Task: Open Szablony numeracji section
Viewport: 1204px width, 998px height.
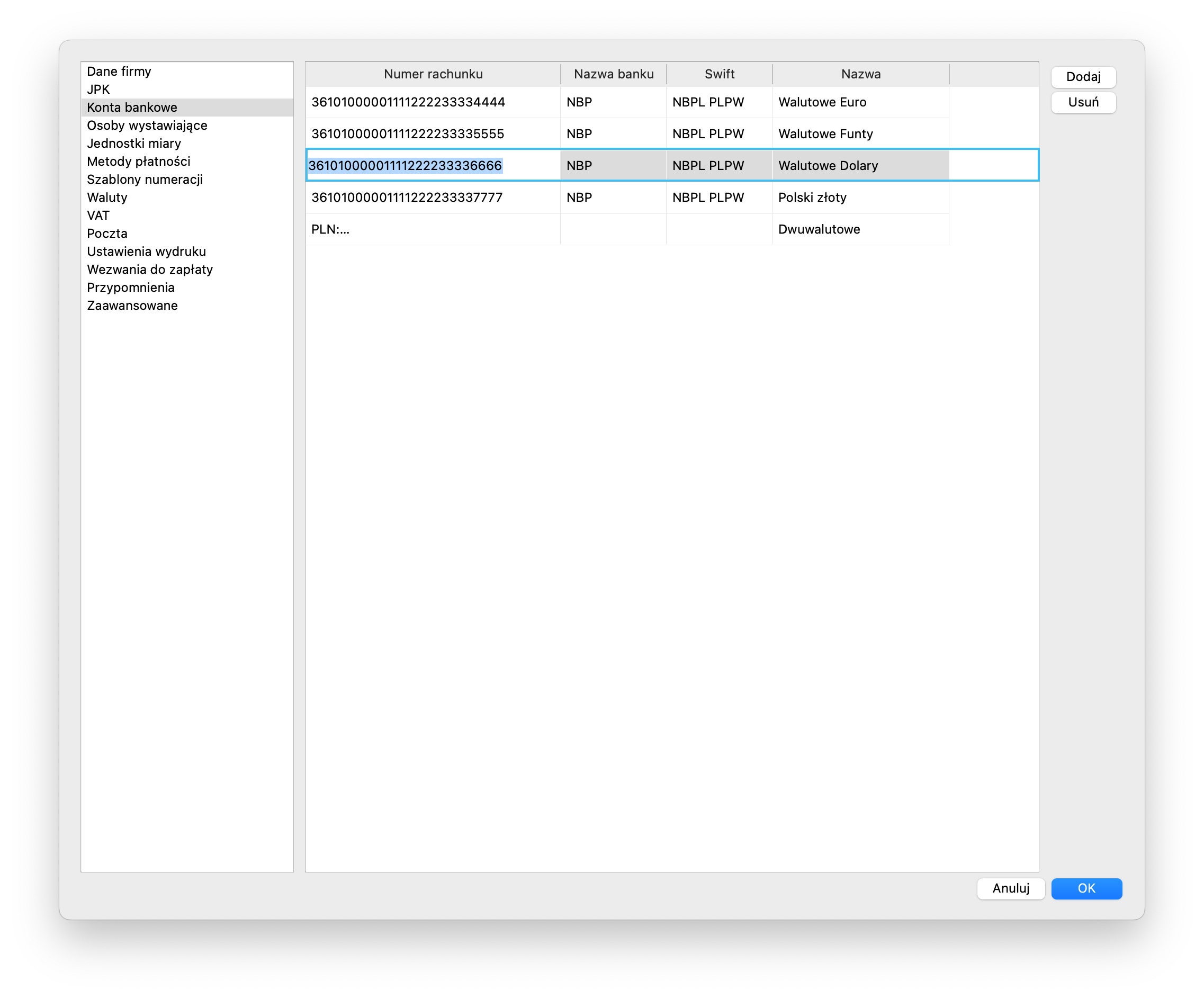Action: coord(187,180)
